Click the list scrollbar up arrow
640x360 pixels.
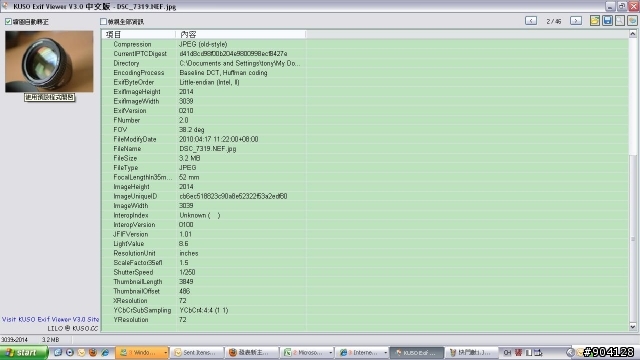point(633,34)
